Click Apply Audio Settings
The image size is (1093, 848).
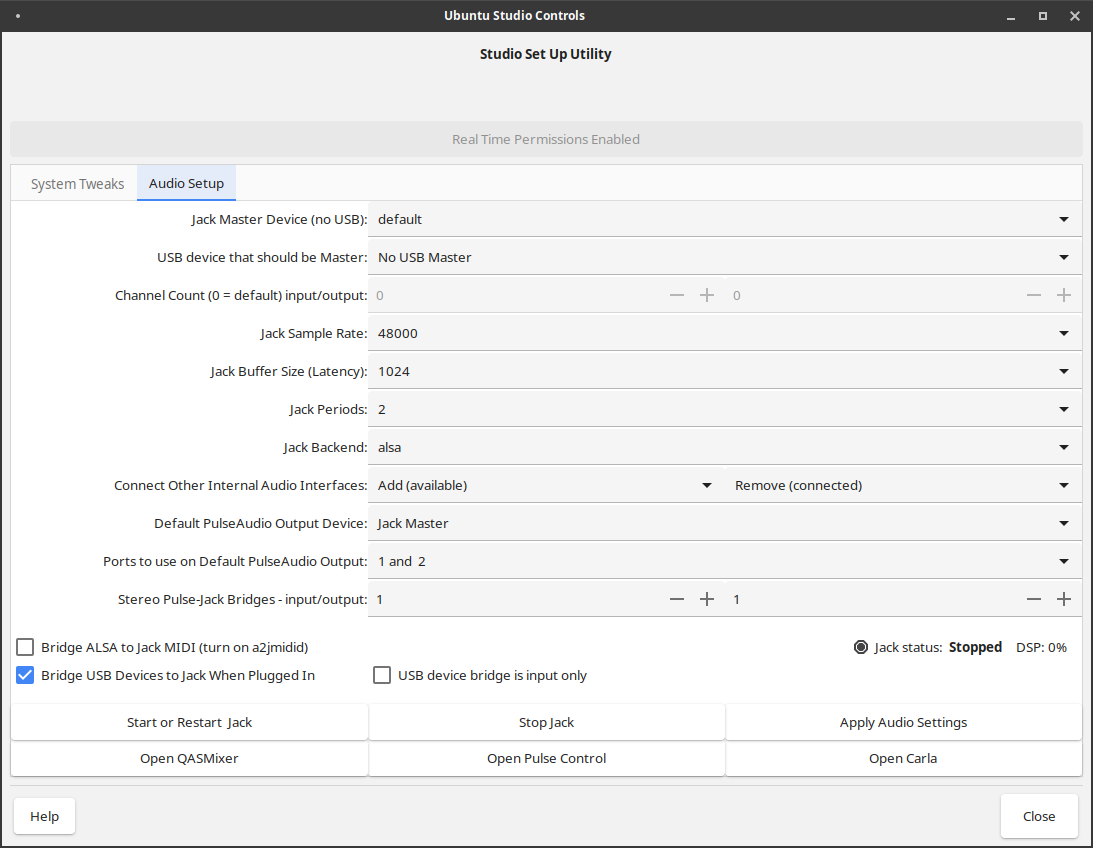(x=903, y=722)
